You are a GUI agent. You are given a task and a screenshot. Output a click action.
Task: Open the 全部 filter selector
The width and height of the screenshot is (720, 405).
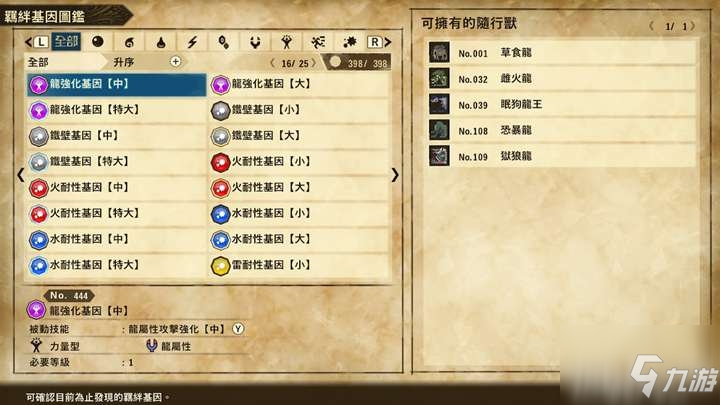click(39, 62)
